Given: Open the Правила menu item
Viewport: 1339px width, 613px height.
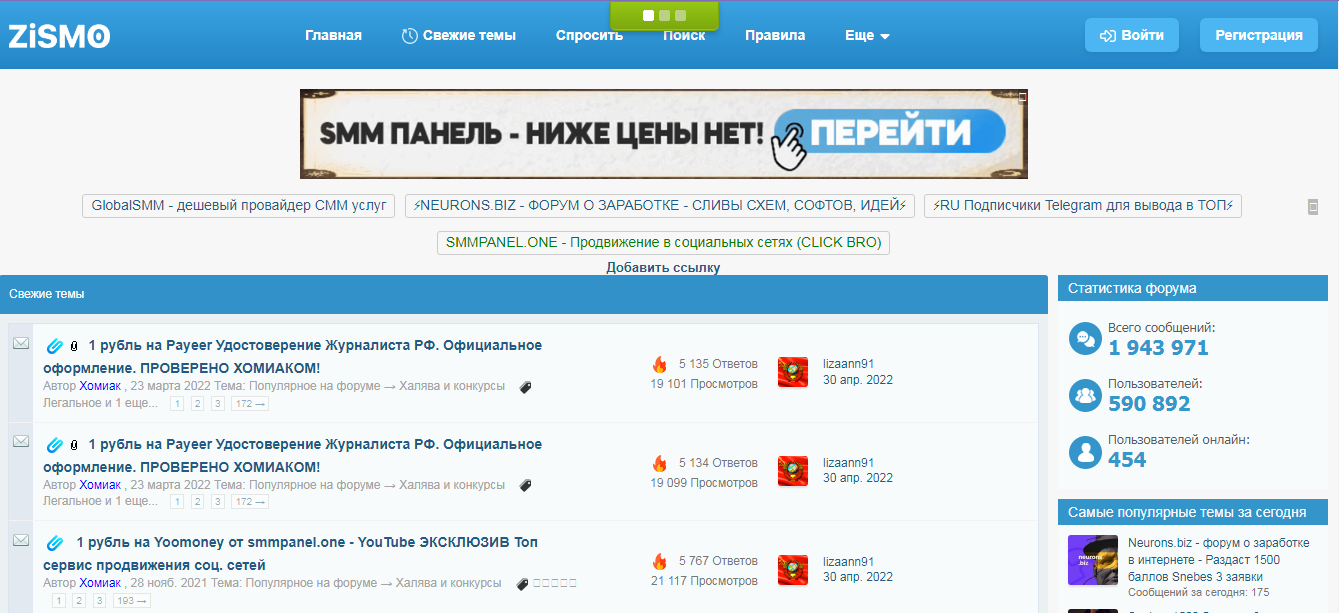Looking at the screenshot, I should click(x=774, y=36).
